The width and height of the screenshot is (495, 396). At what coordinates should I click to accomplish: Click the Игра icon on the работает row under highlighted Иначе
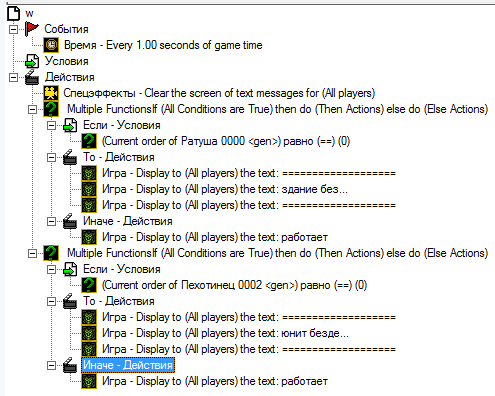89,381
